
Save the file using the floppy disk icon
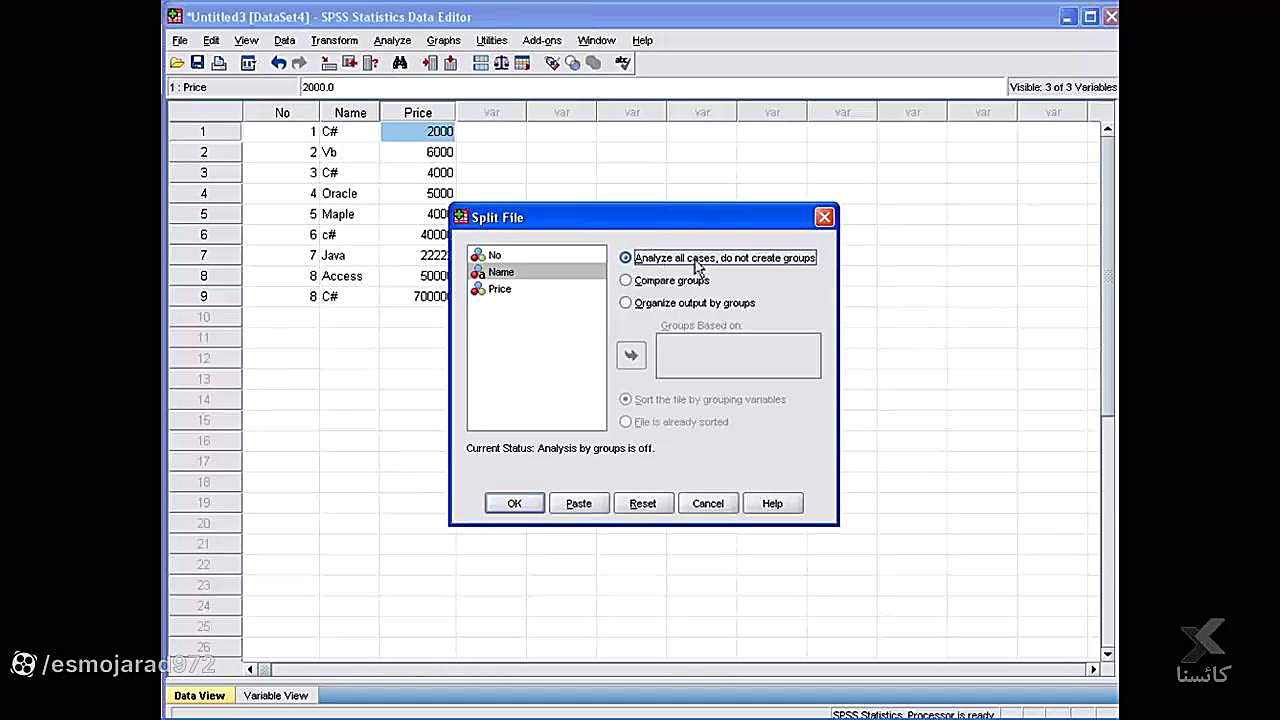pyautogui.click(x=198, y=63)
